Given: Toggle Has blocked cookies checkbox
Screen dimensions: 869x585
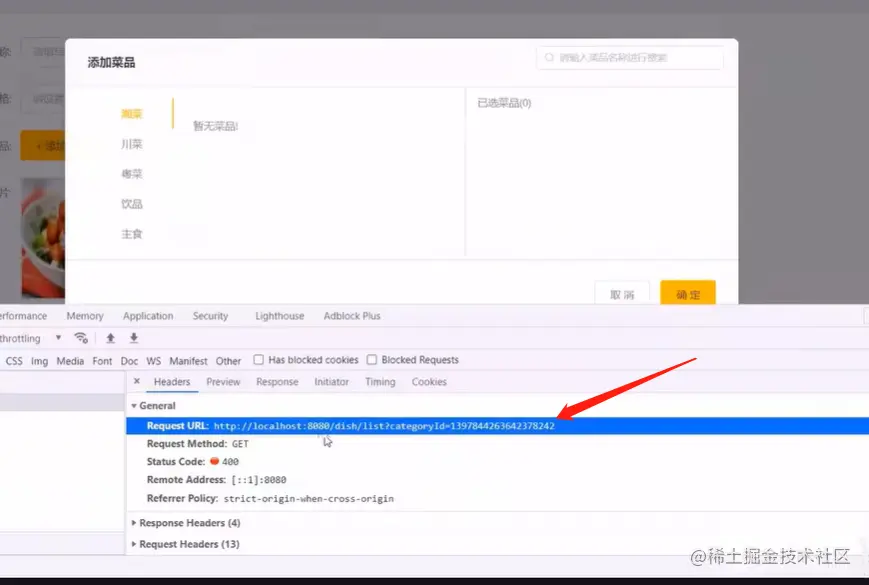Looking at the screenshot, I should 258,360.
